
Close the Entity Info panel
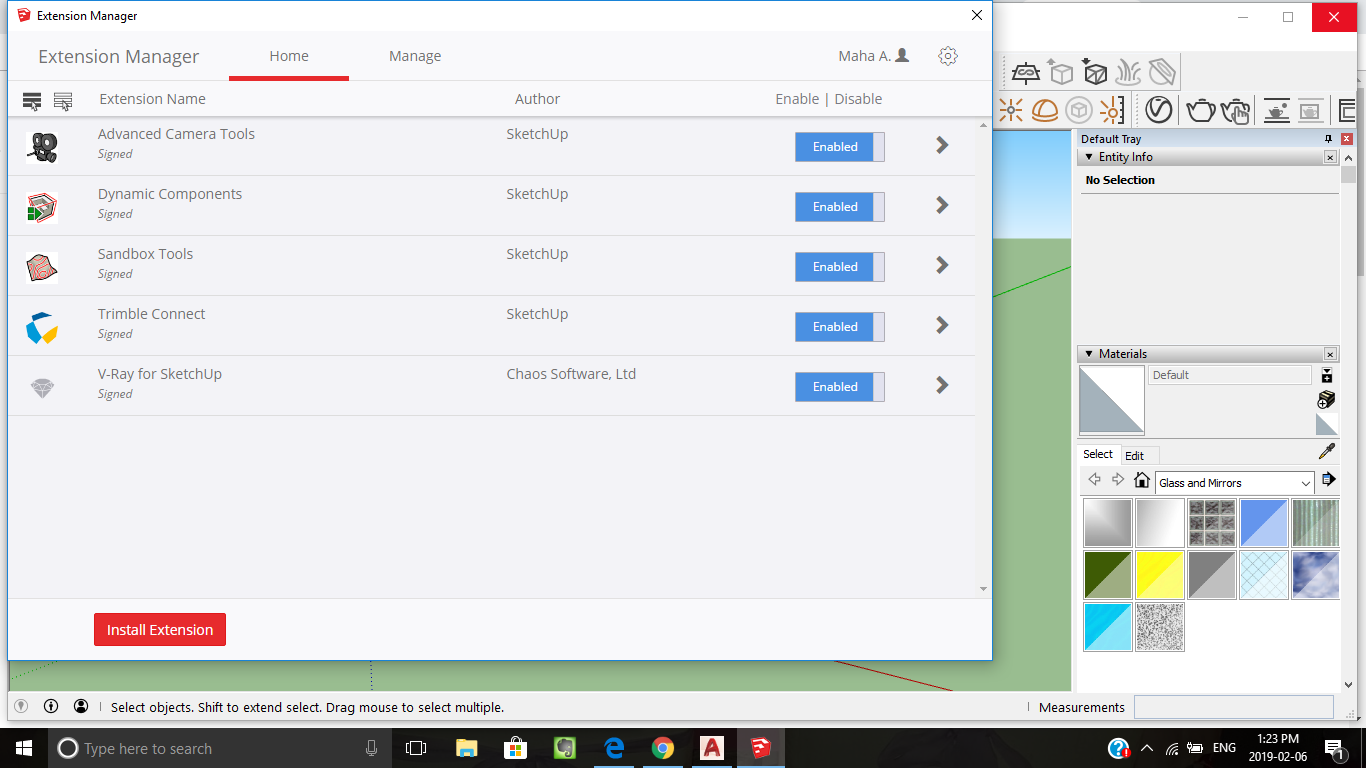click(x=1330, y=157)
